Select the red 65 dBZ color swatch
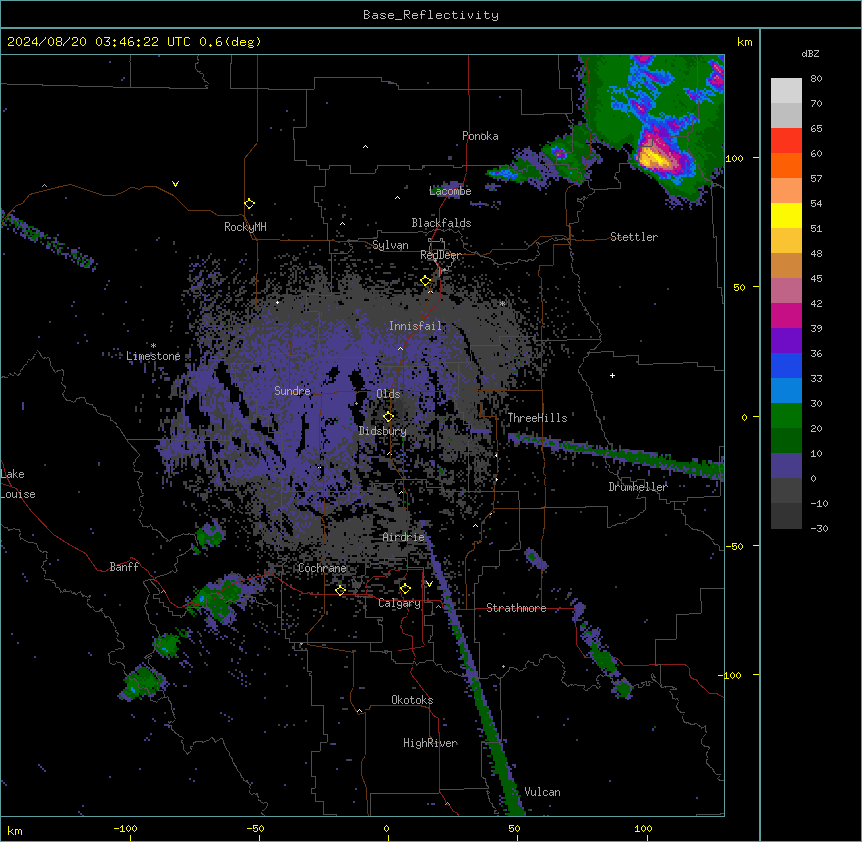 (x=786, y=141)
